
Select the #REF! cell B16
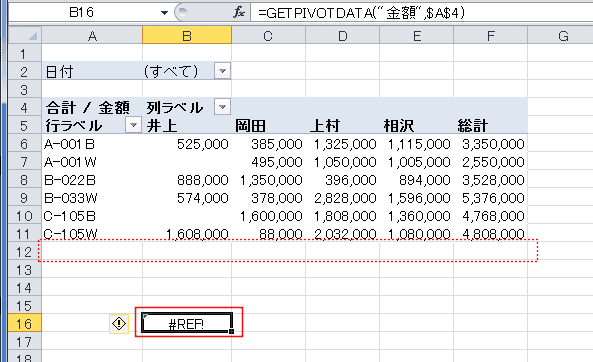[187, 323]
